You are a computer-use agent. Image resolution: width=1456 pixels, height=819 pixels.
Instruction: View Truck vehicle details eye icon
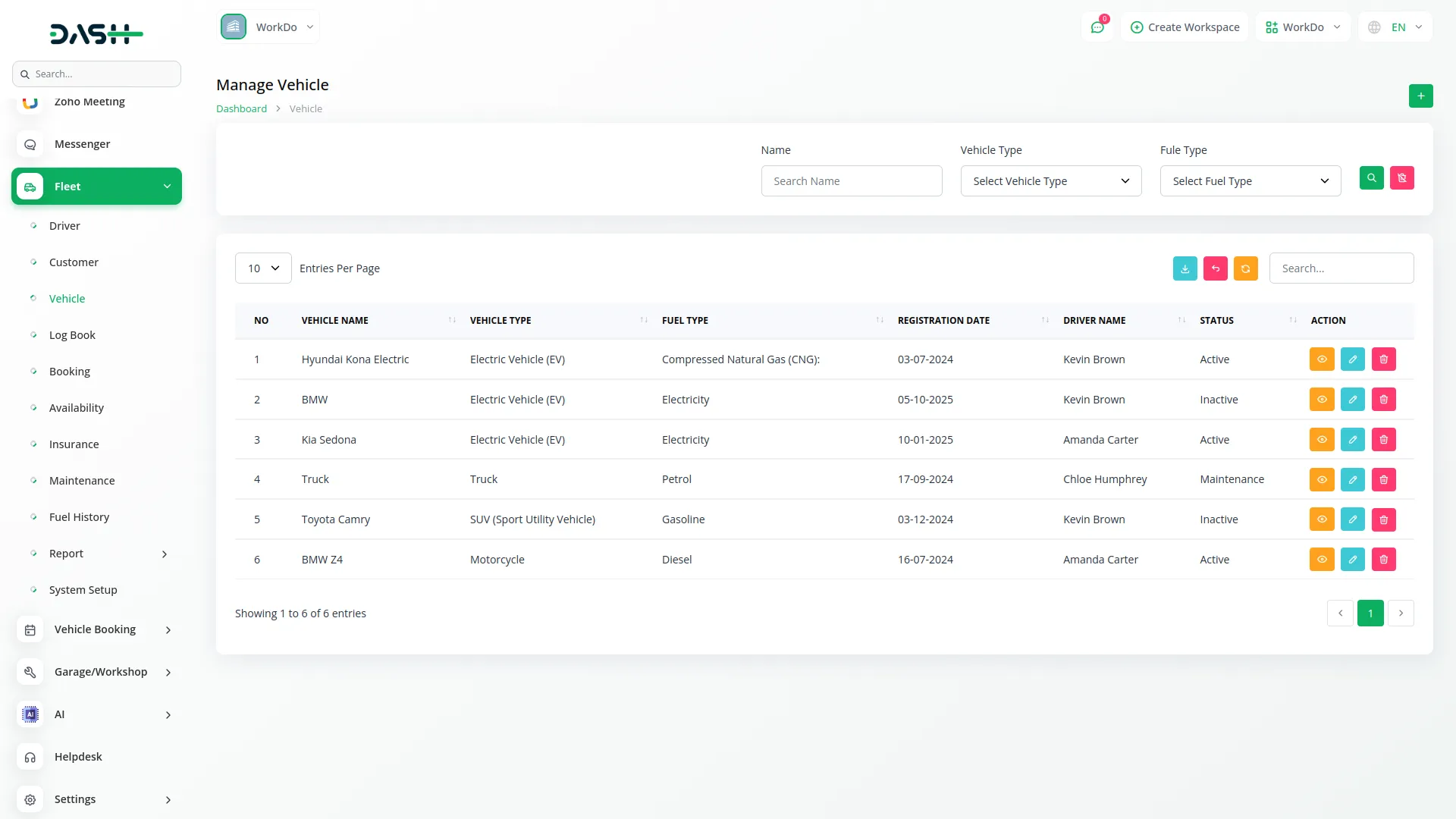pos(1321,479)
